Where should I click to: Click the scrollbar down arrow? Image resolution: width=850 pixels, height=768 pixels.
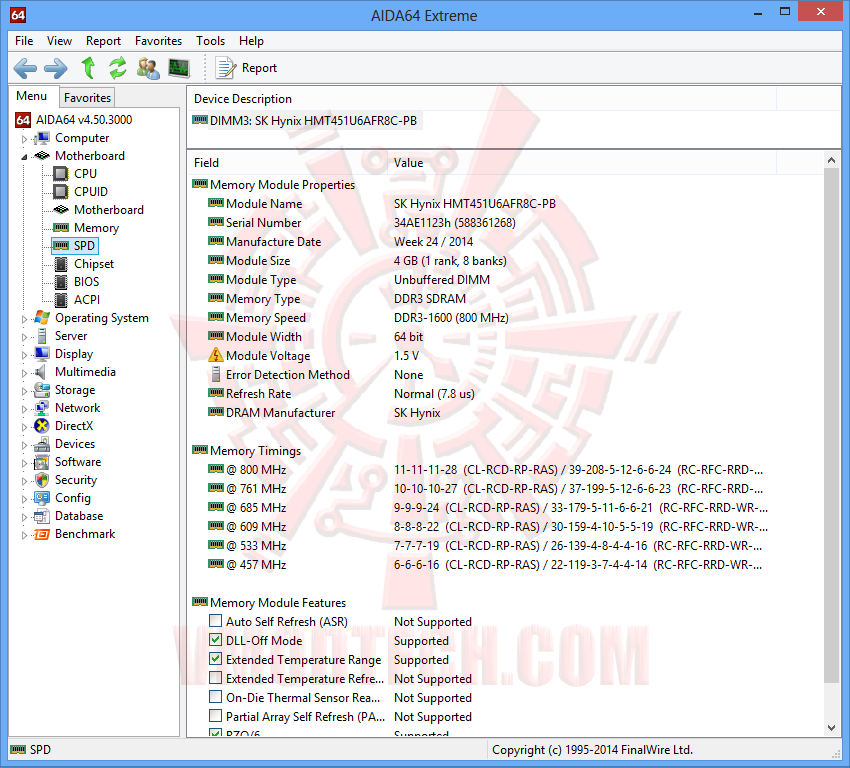(831, 728)
